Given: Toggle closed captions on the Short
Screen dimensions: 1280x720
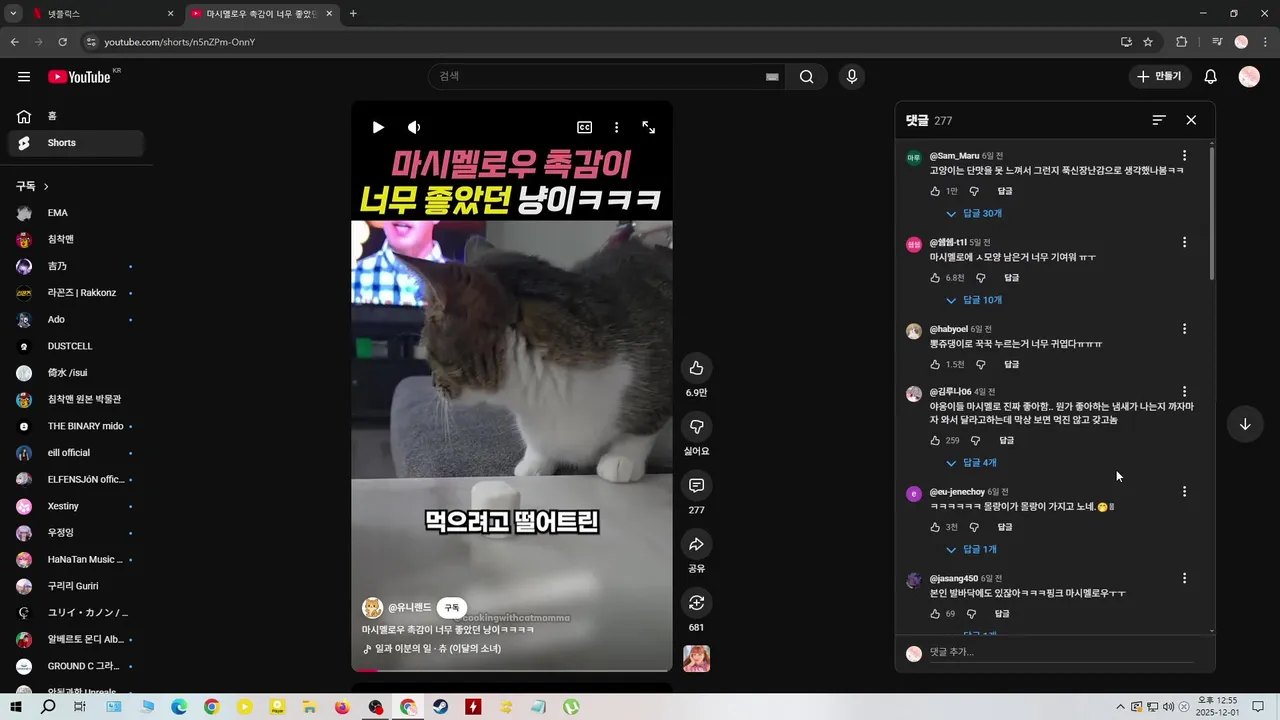Looking at the screenshot, I should [x=584, y=127].
